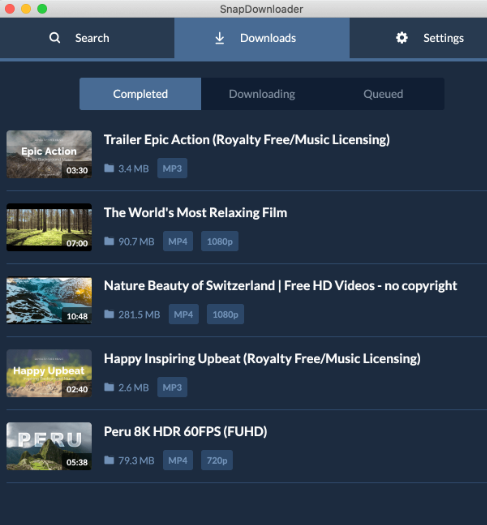This screenshot has width=487, height=525.
Task: Switch to the Queued tab
Action: 383,94
